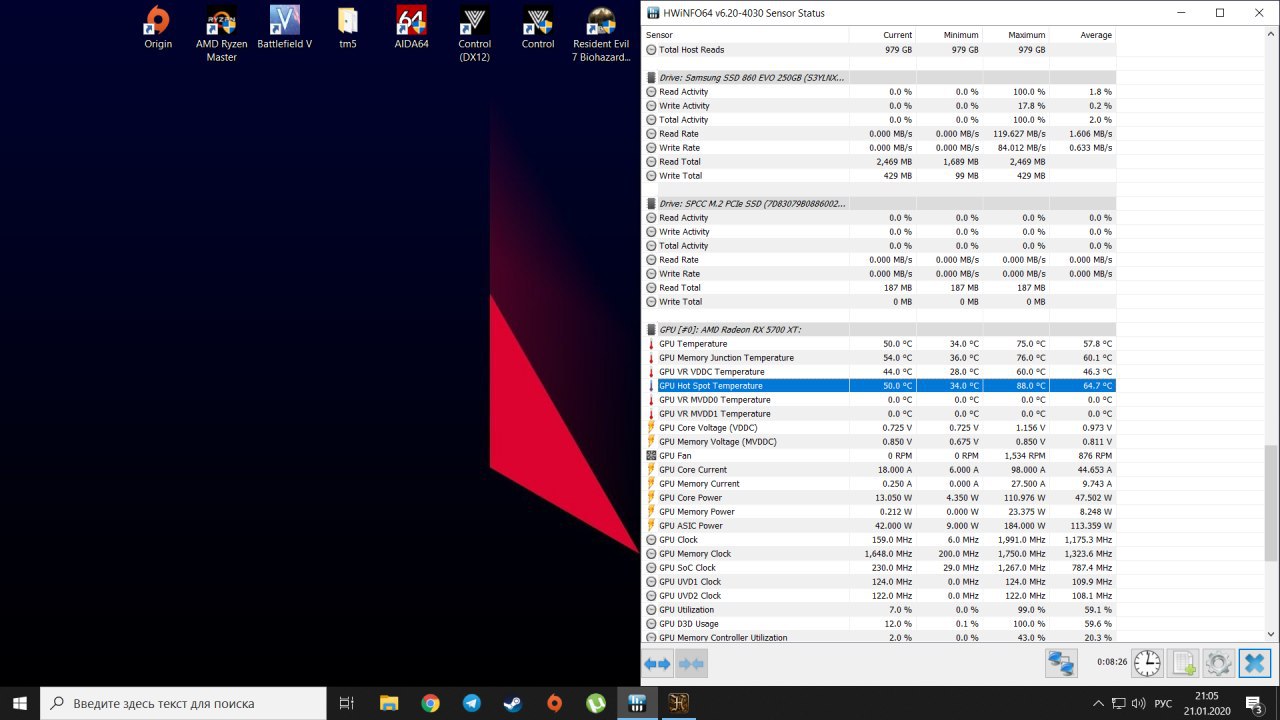The width and height of the screenshot is (1280, 720).
Task: Open the game icon right of HWiNFO on the taskbar
Action: click(679, 703)
